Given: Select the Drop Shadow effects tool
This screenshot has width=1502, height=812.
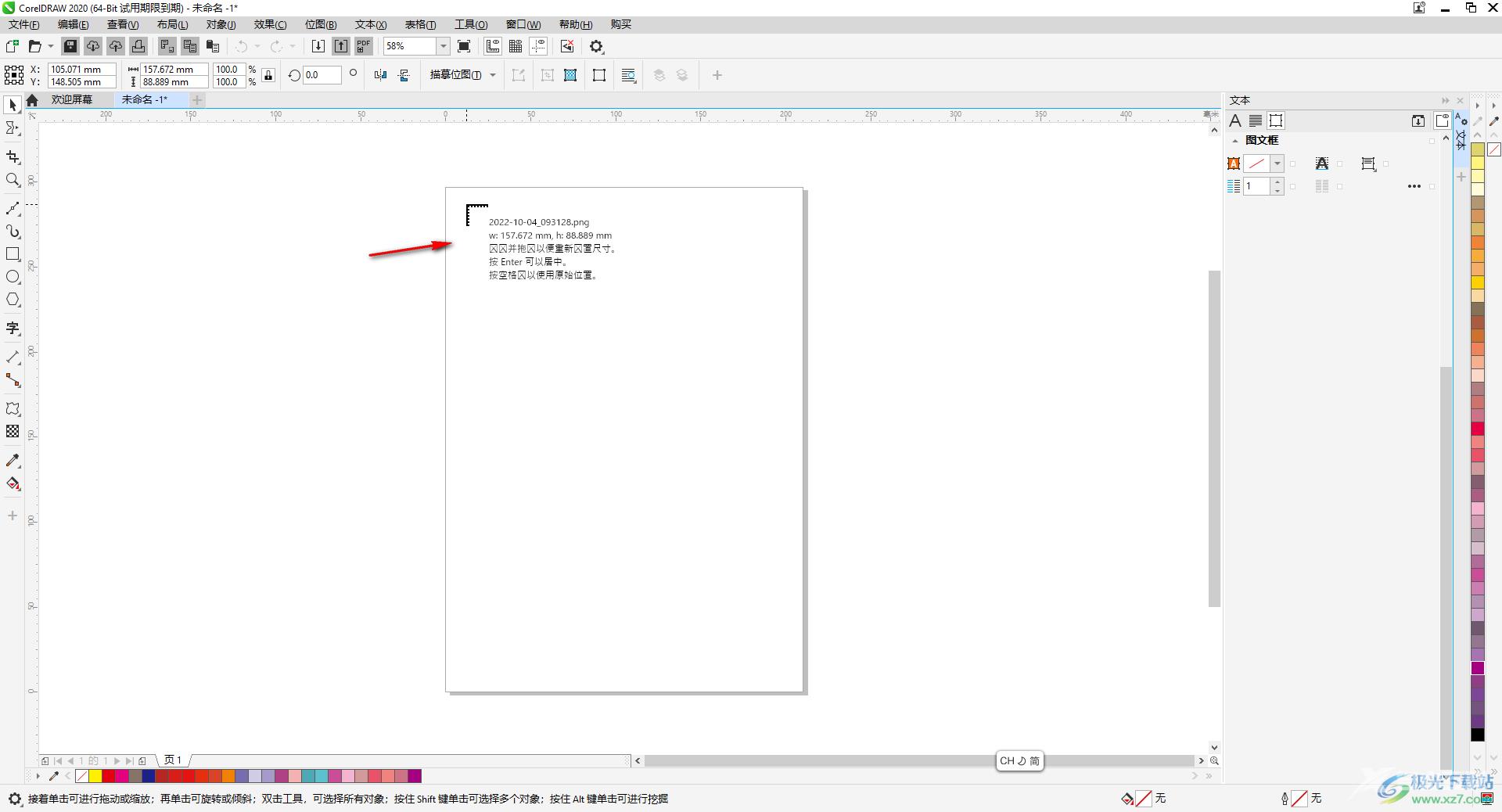Looking at the screenshot, I should 13,409.
